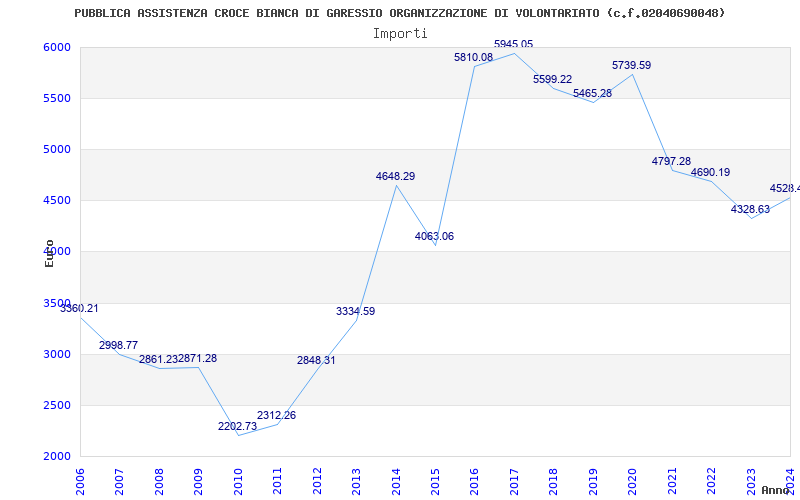The image size is (800, 500).
Task: Select data label 3360.21
Action: point(79,308)
